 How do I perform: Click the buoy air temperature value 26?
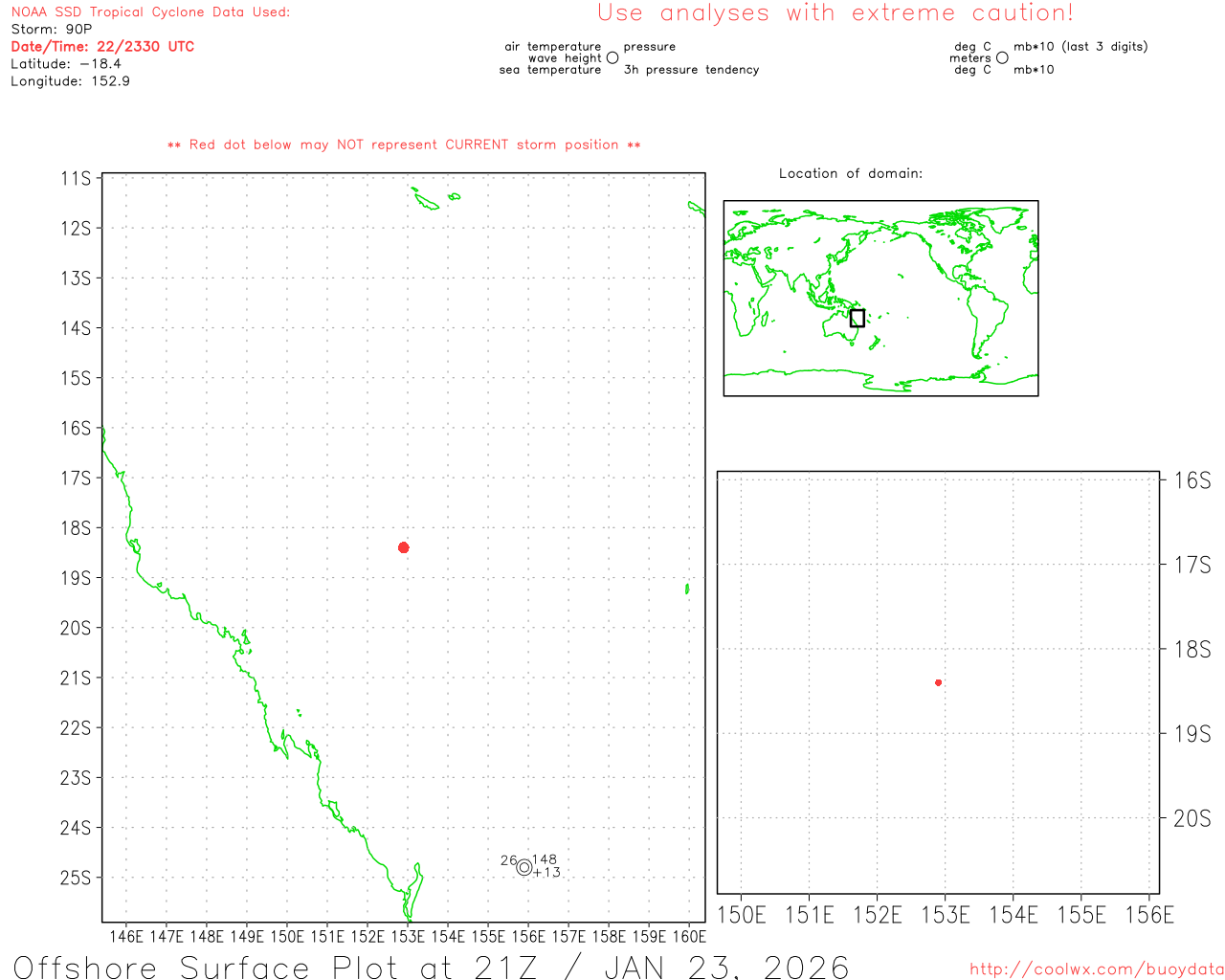point(508,860)
